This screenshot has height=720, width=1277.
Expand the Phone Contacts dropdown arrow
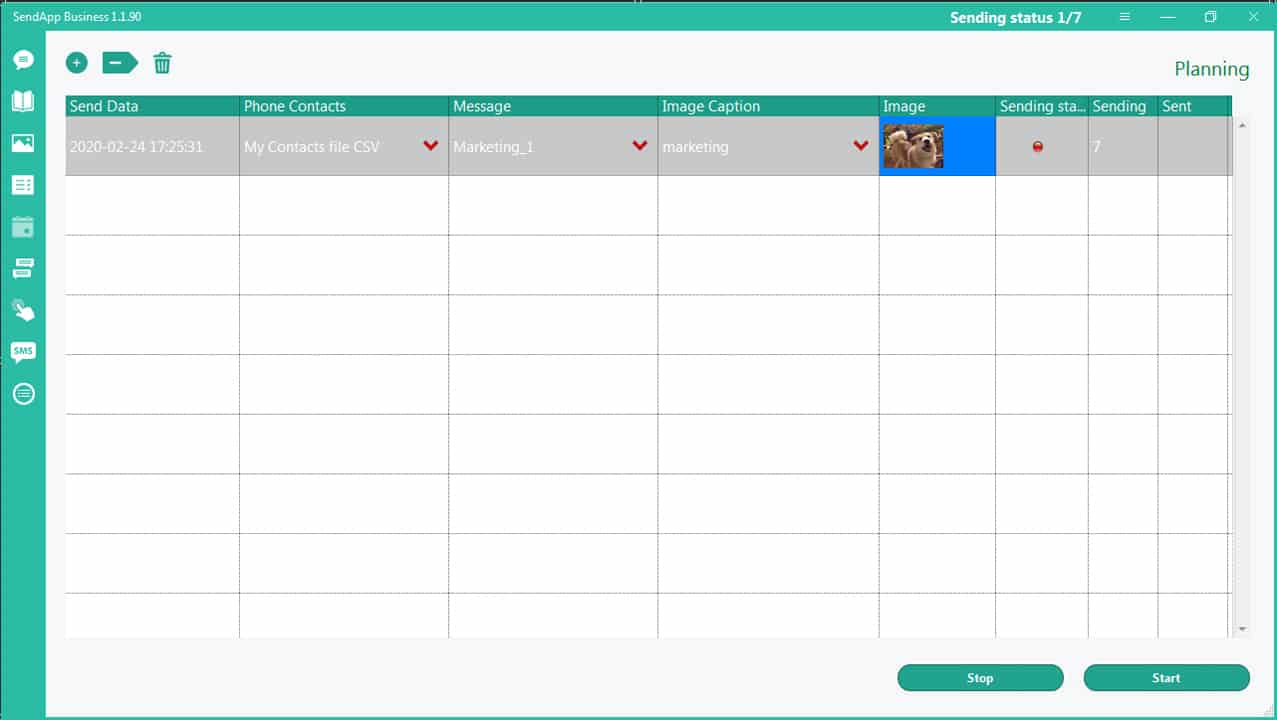pos(431,146)
